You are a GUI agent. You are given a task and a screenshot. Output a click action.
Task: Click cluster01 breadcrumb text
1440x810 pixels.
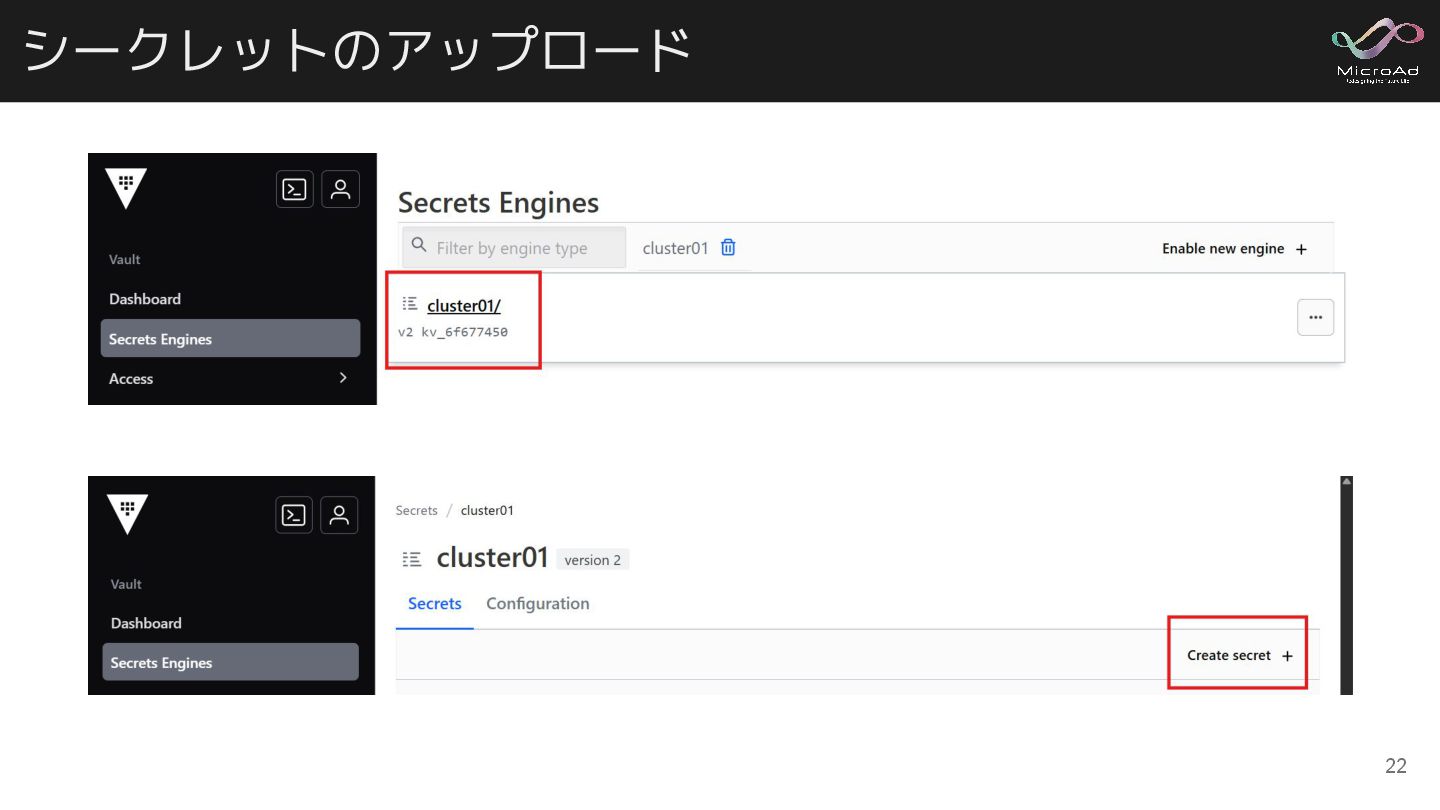tap(487, 510)
